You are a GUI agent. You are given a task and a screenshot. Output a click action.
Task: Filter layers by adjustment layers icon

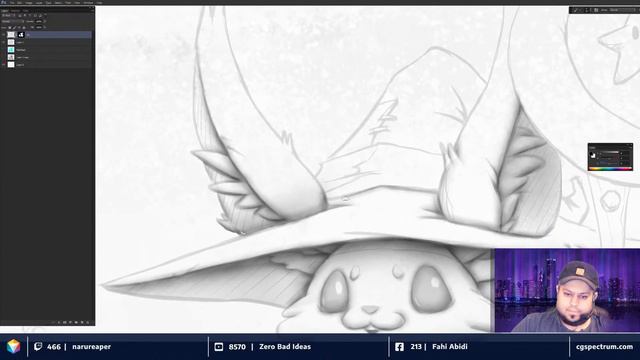click(x=25, y=16)
